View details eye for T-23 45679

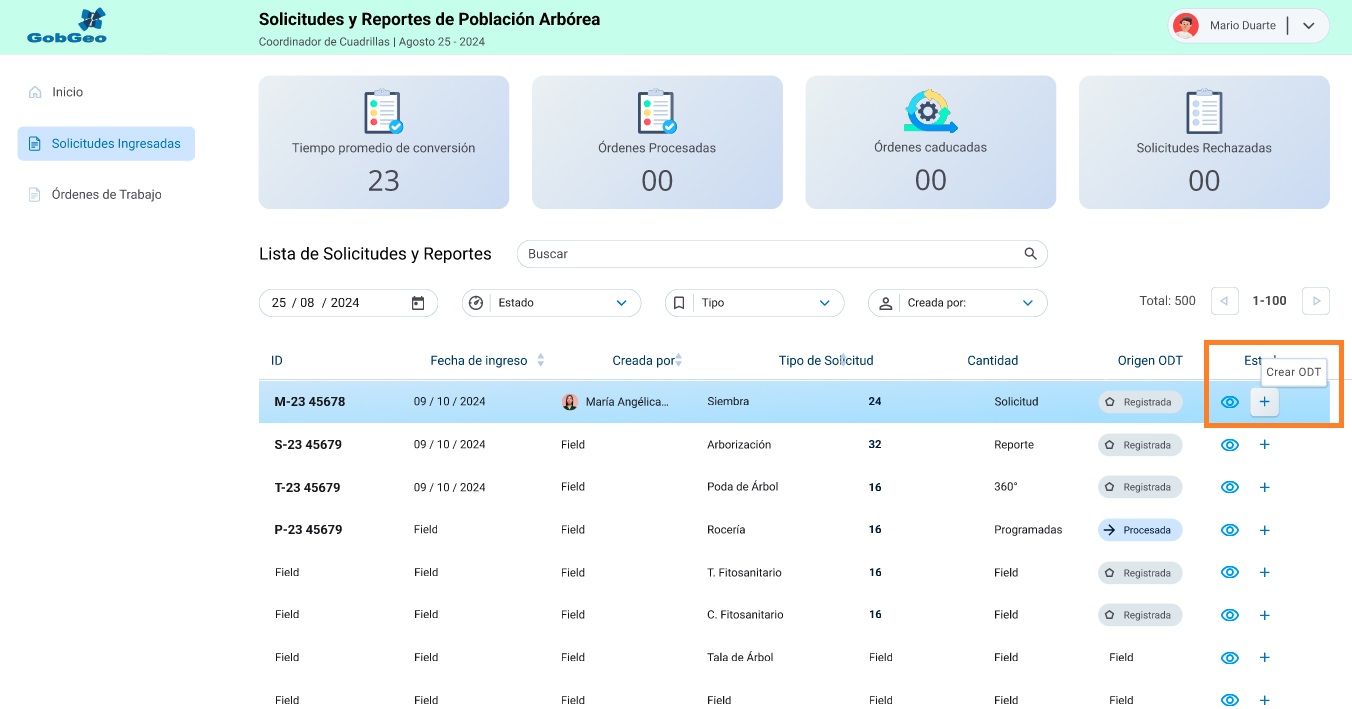point(1230,487)
